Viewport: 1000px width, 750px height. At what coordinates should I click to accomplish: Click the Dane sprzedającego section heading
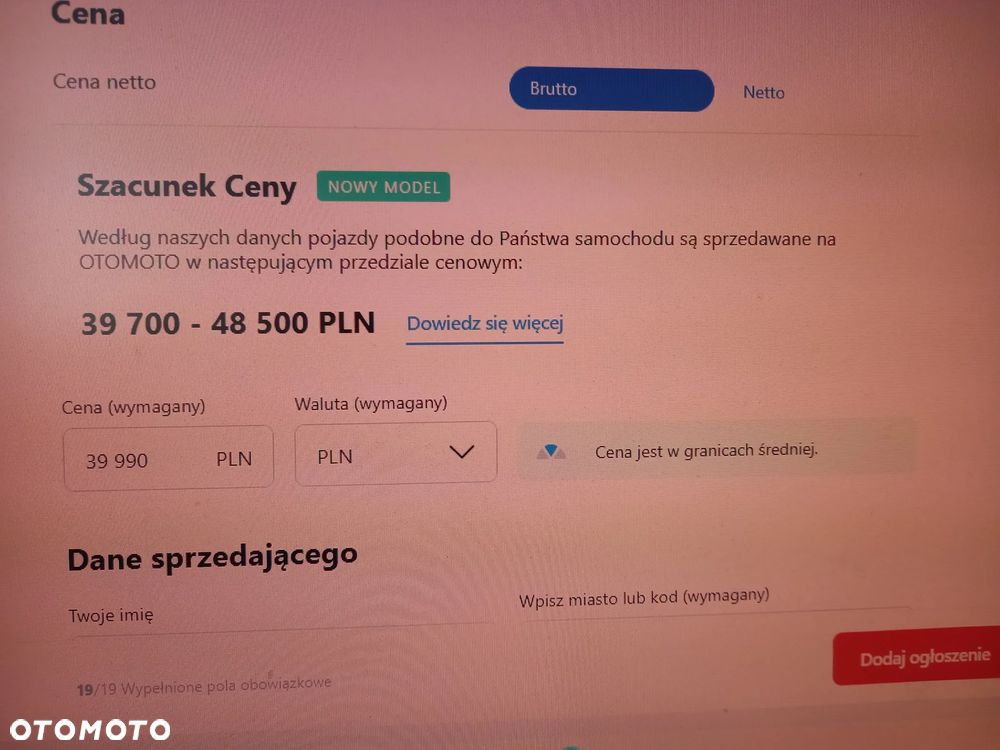coord(212,558)
